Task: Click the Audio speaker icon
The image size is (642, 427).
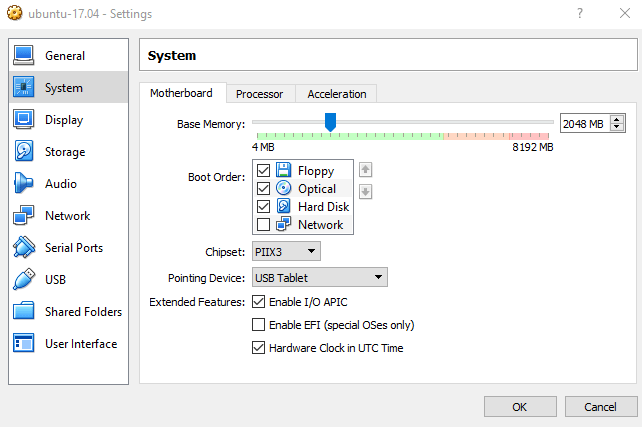Action: tap(24, 184)
